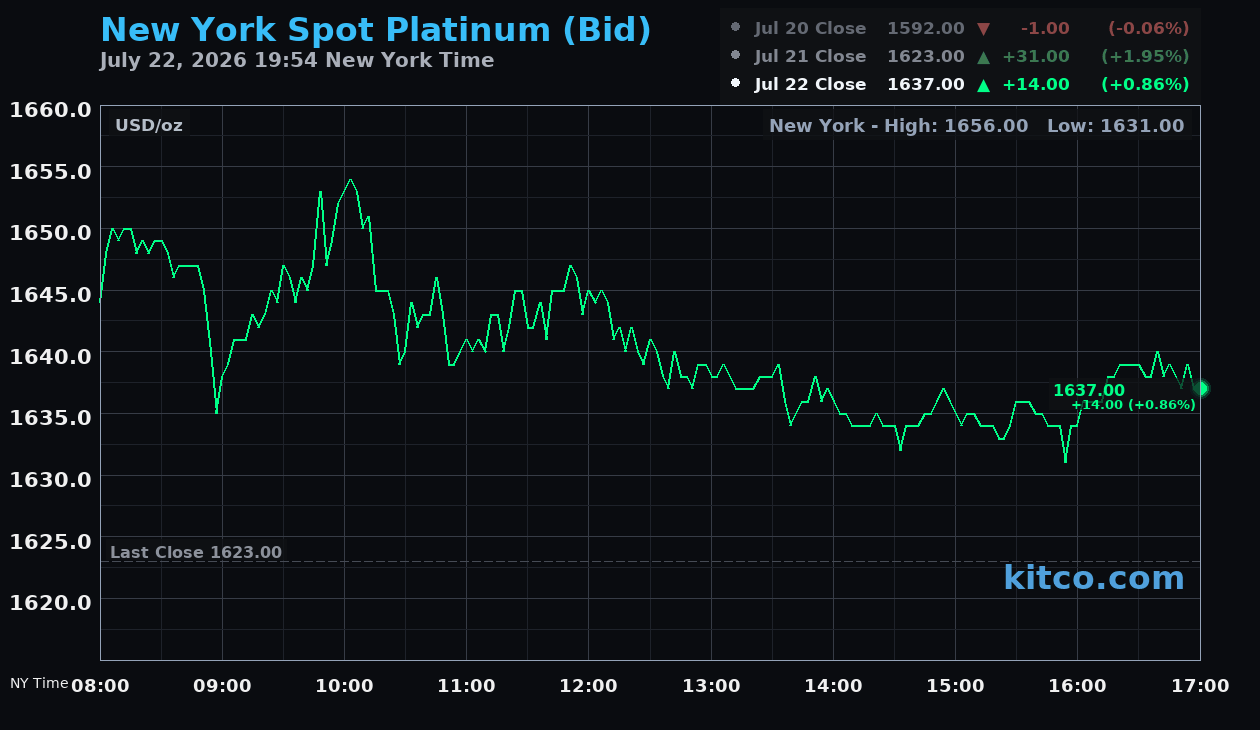Click the (+0.86%) percentage in legend
Viewport: 1260px width, 730px height.
[1145, 84]
